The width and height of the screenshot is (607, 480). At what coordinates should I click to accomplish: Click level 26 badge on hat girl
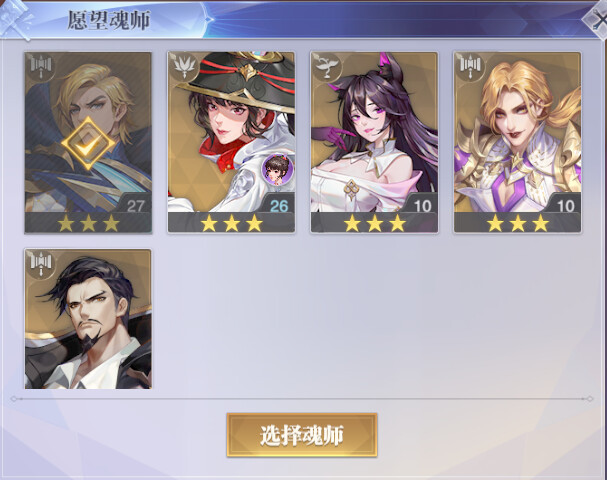tap(279, 205)
